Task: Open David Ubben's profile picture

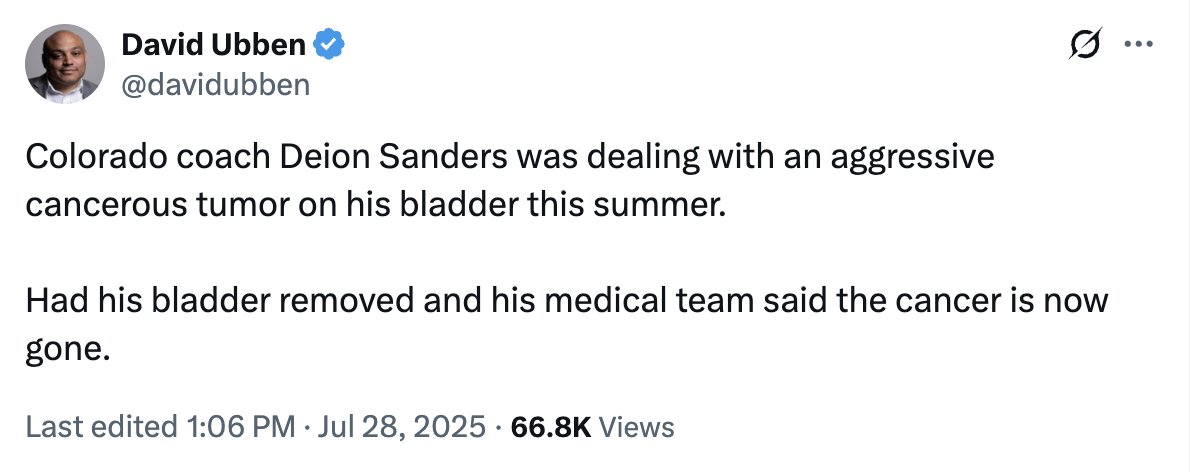Action: pyautogui.click(x=65, y=63)
